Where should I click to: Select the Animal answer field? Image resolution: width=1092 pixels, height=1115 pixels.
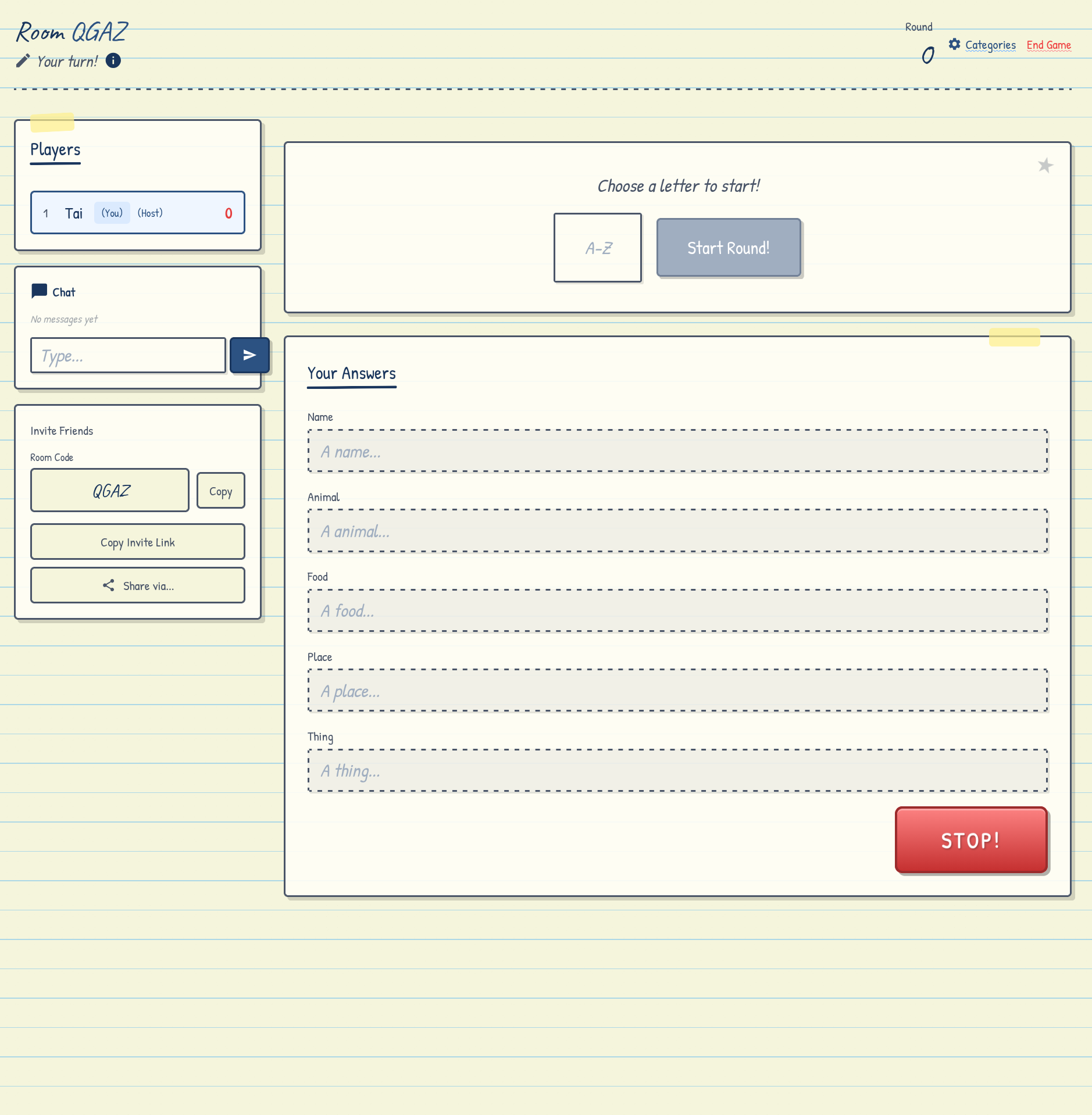point(677,531)
